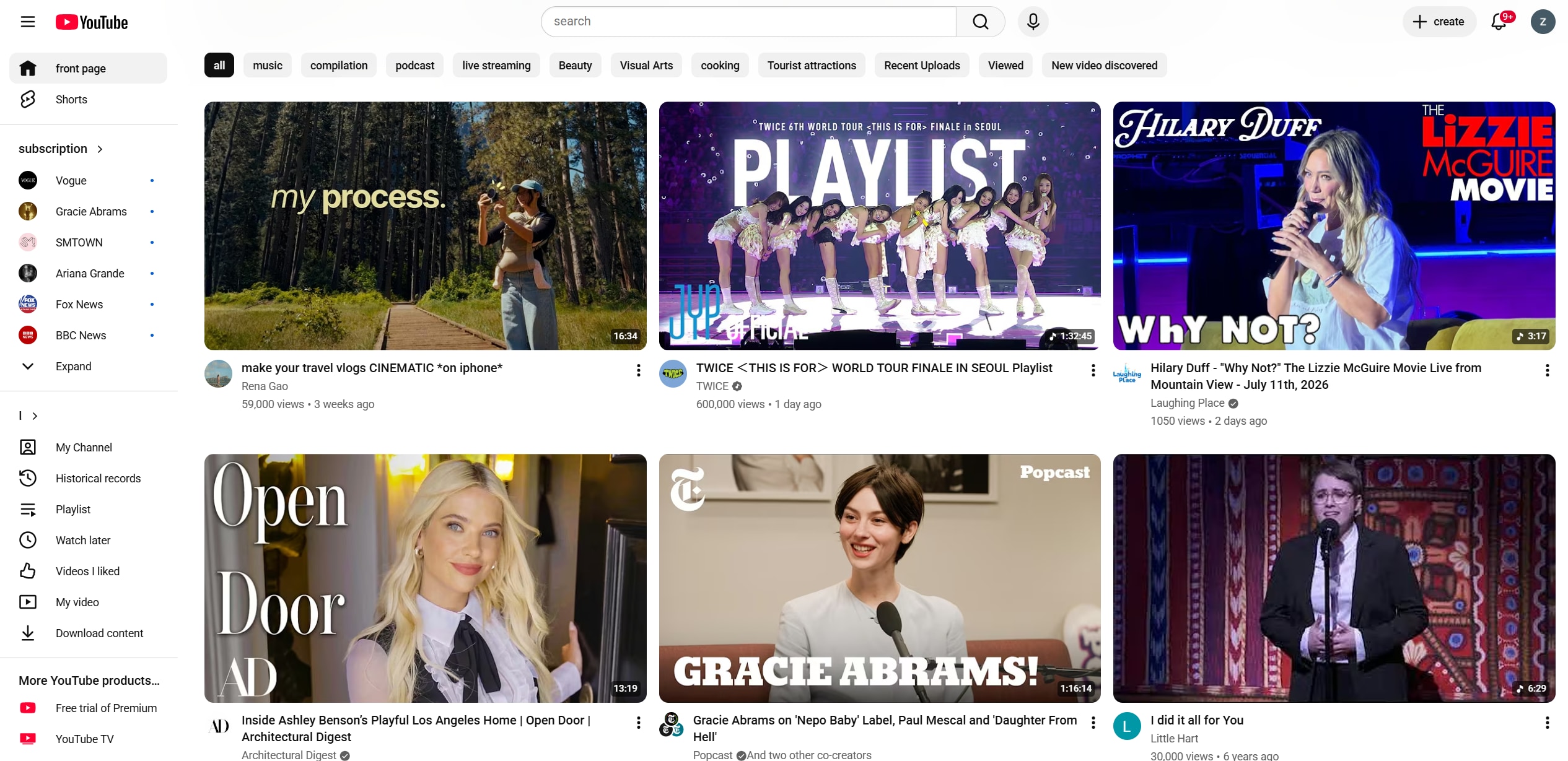1568x761 pixels.
Task: Select the Beauty filter chip
Action: [x=575, y=66]
